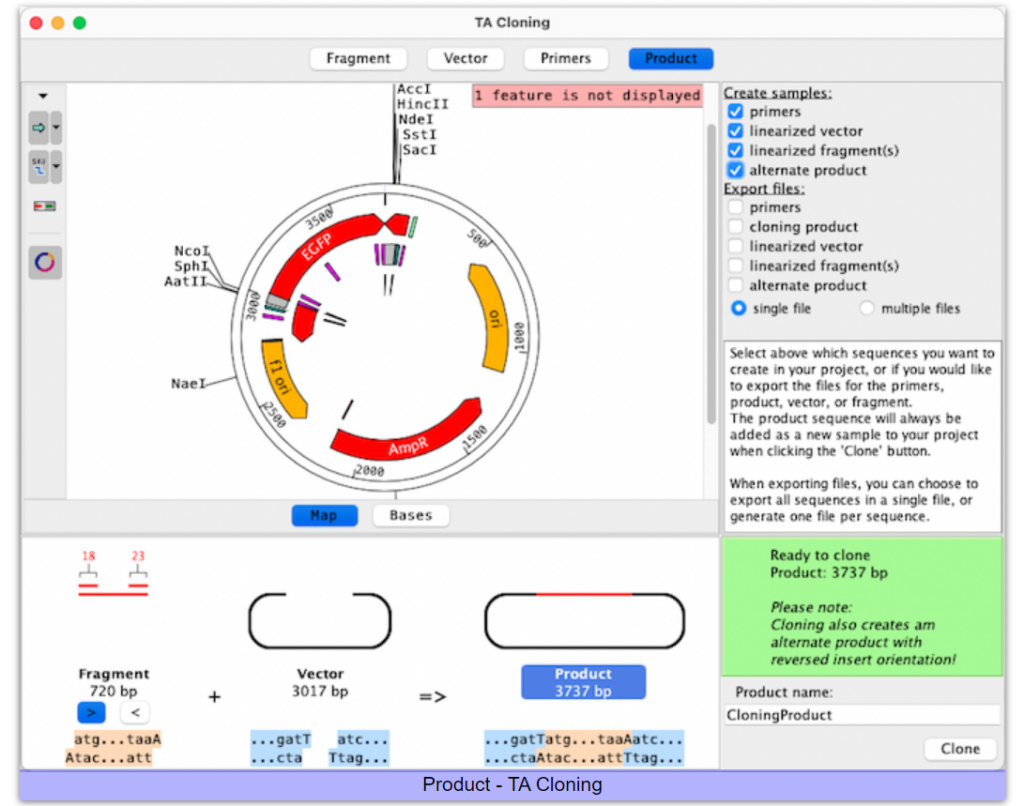Select the 'multiple files' radio option
Image resolution: width=1024 pixels, height=806 pixels.
click(x=867, y=309)
